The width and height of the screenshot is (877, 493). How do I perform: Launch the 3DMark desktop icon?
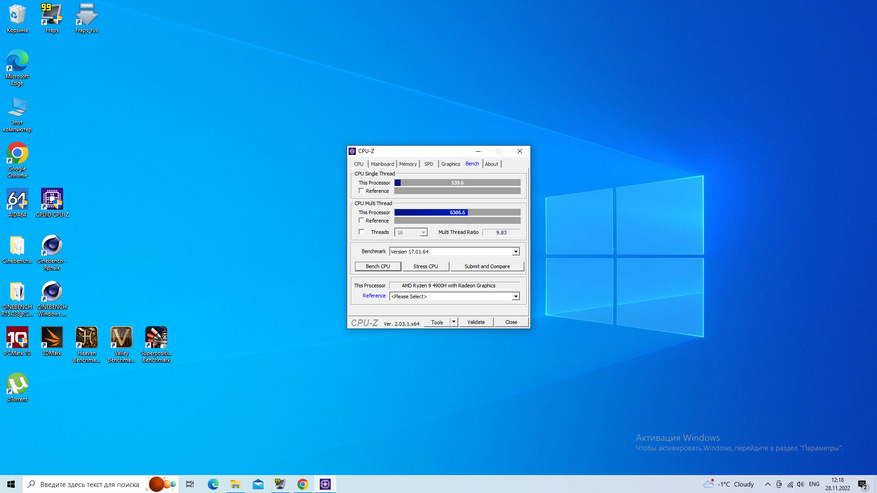click(52, 338)
